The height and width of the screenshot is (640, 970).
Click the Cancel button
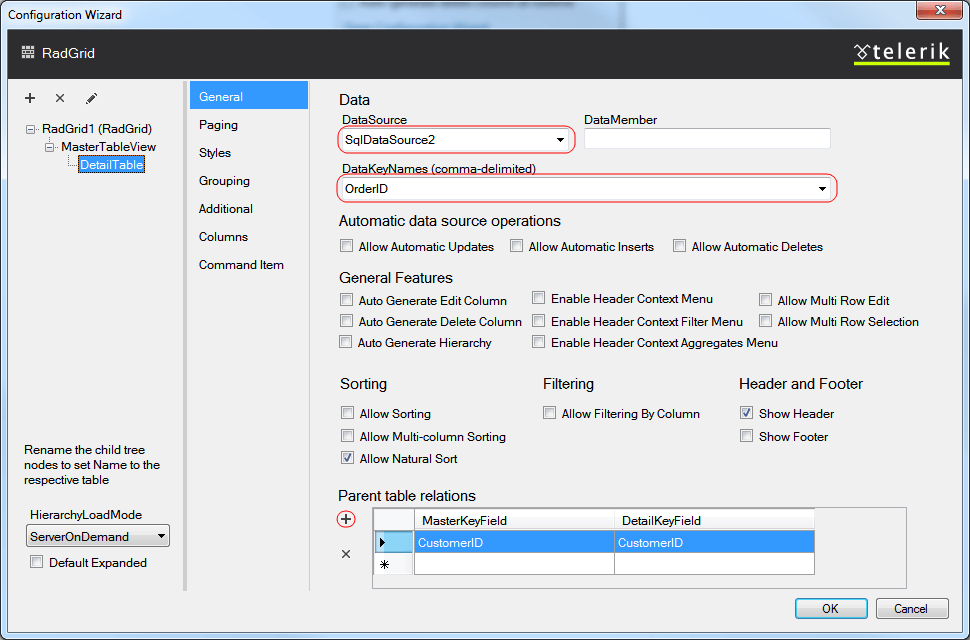(911, 608)
